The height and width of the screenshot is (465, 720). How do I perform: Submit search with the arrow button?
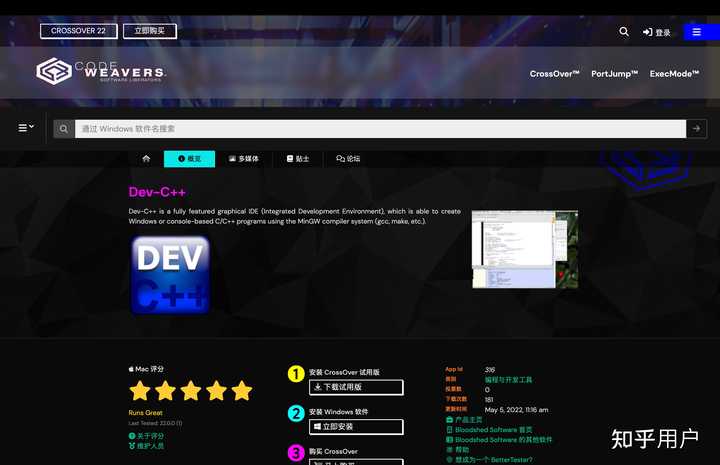pos(697,129)
